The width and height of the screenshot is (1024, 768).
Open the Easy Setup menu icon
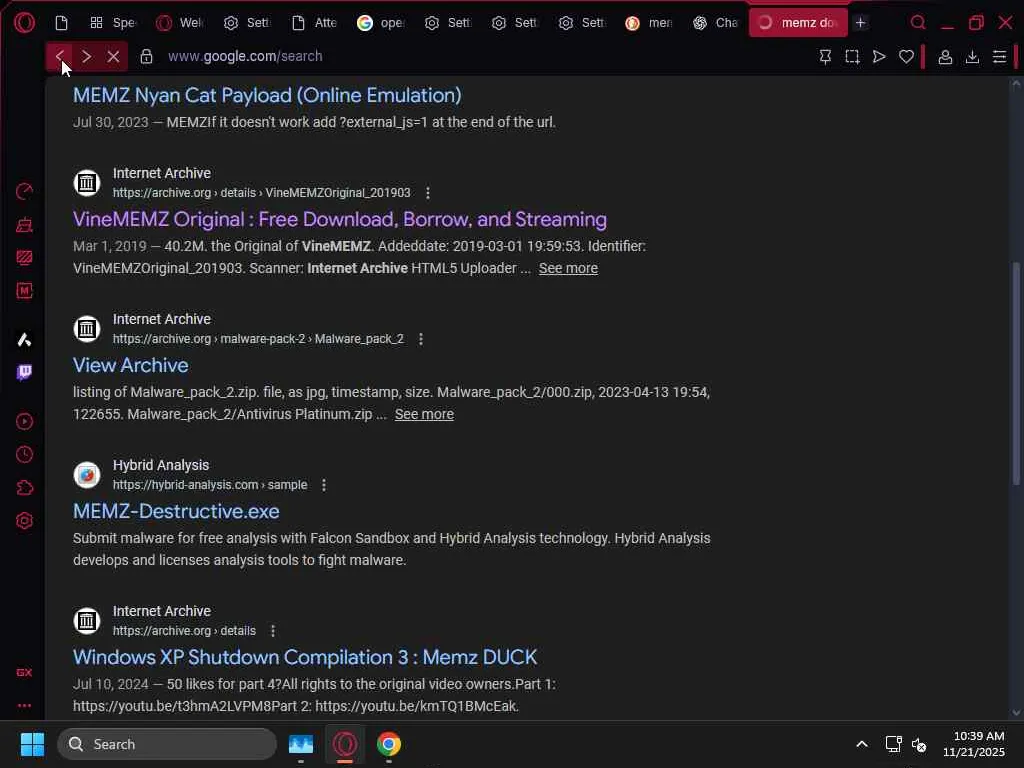coord(999,57)
